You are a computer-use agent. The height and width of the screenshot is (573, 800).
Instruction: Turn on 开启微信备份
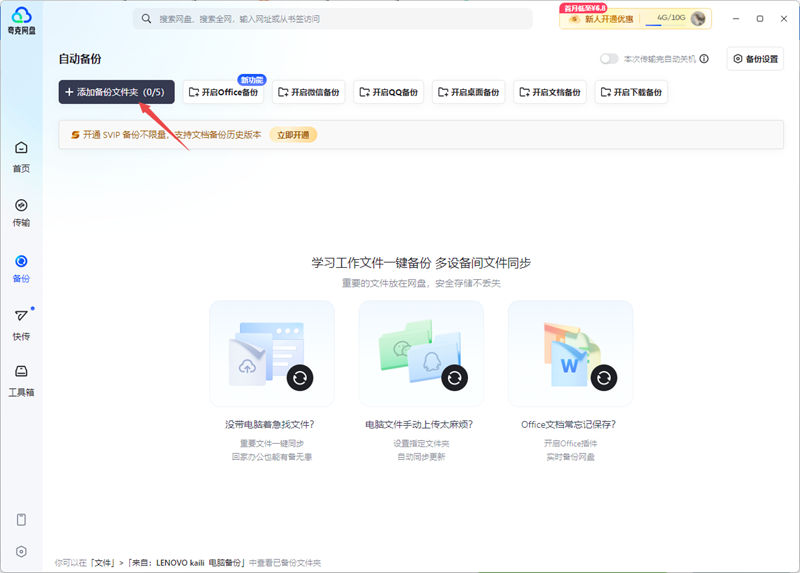[309, 92]
